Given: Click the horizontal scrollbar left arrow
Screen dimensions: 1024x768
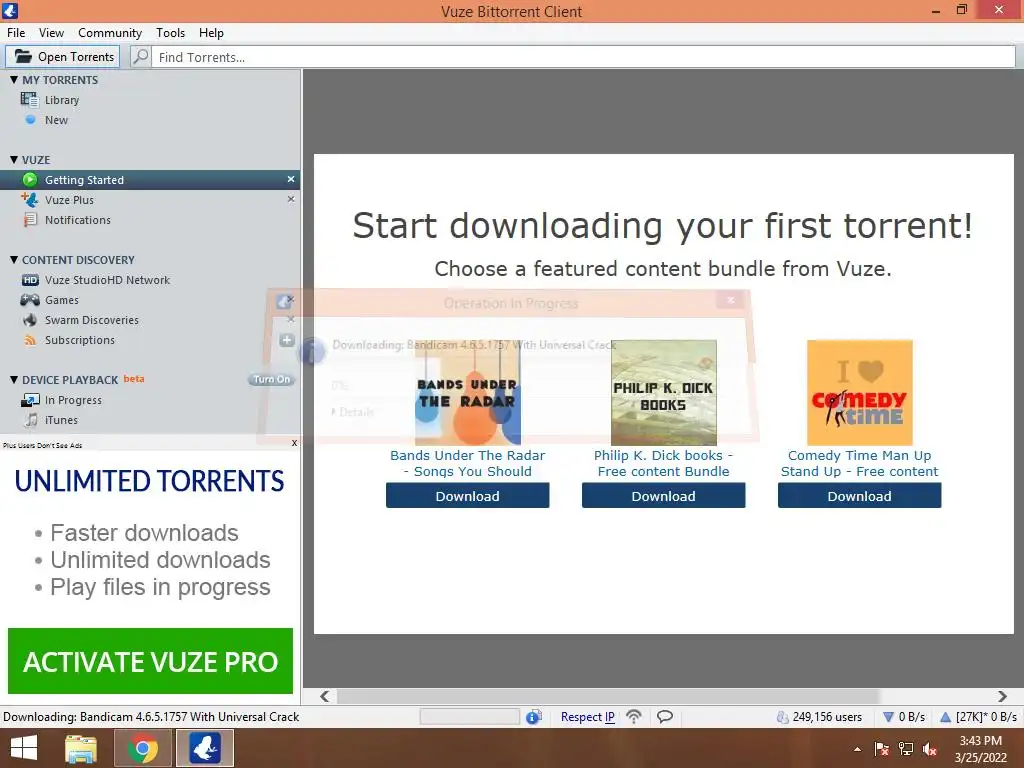Looking at the screenshot, I should [325, 696].
